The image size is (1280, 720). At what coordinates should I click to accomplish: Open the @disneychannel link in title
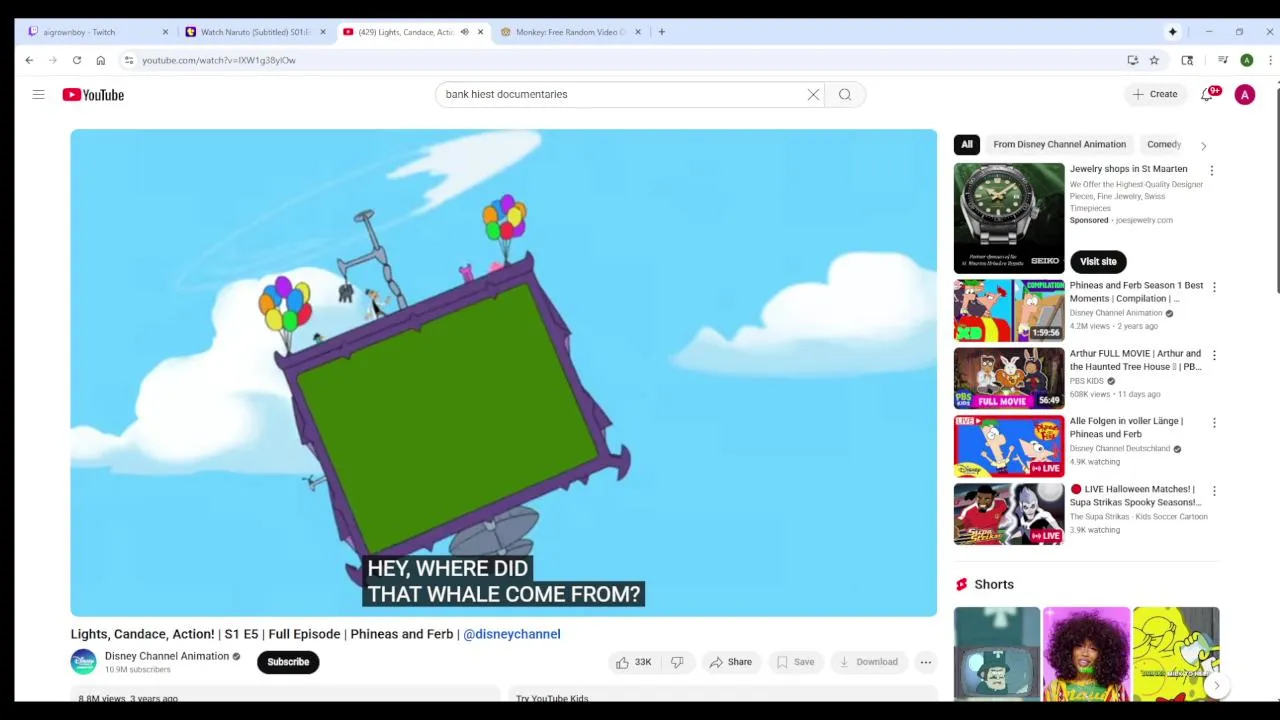[512, 634]
